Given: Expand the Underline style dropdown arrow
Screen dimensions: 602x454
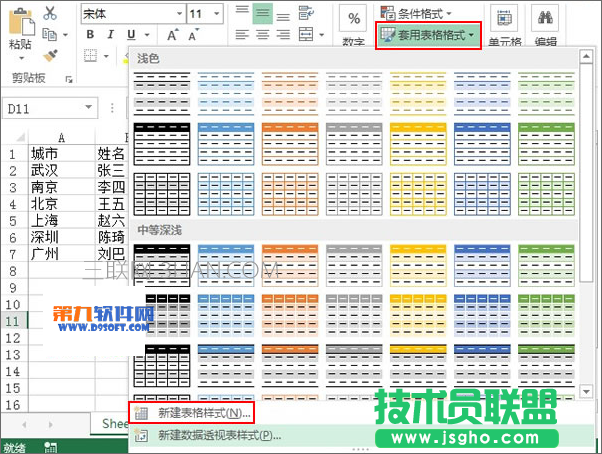Looking at the screenshot, I should click(147, 35).
